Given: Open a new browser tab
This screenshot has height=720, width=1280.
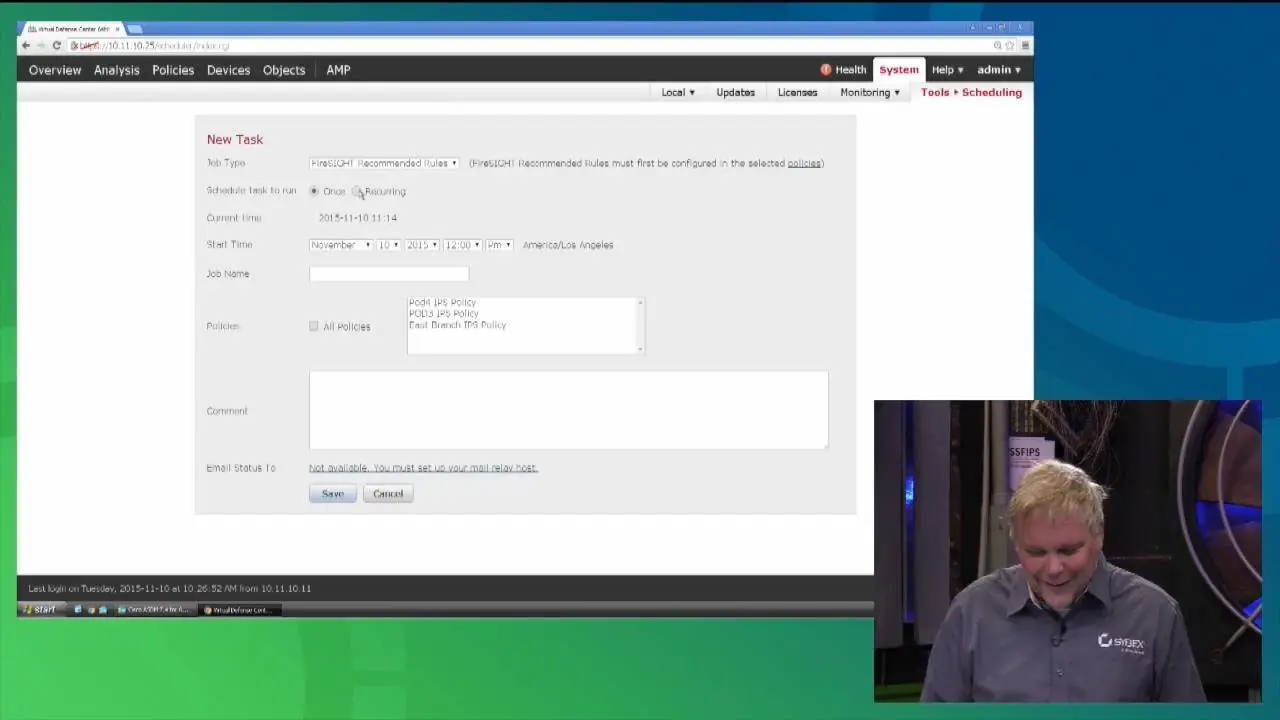Looking at the screenshot, I should pos(135,29).
